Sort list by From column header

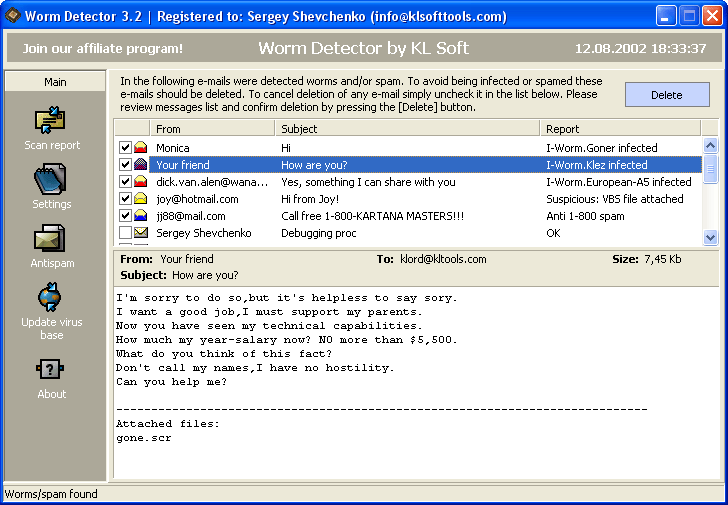[212, 129]
